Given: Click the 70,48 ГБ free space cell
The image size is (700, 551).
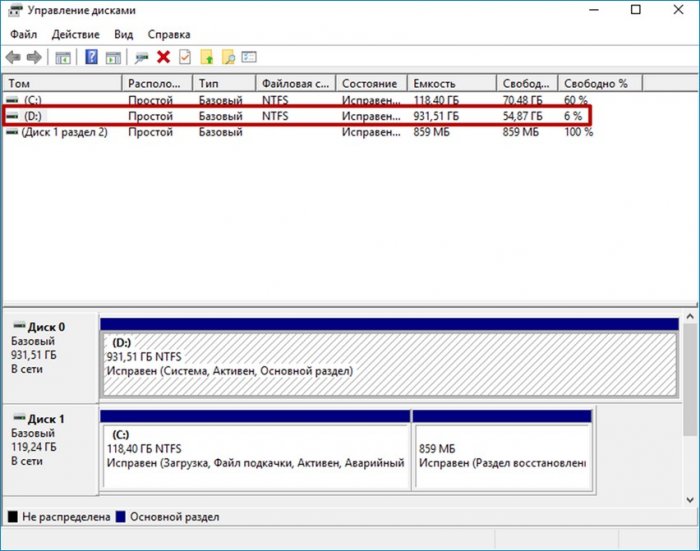Looking at the screenshot, I should point(522,100).
